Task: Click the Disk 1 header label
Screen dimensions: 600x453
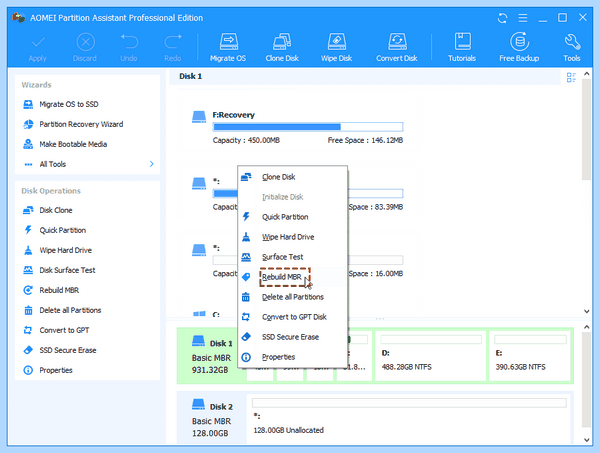Action: pos(190,76)
